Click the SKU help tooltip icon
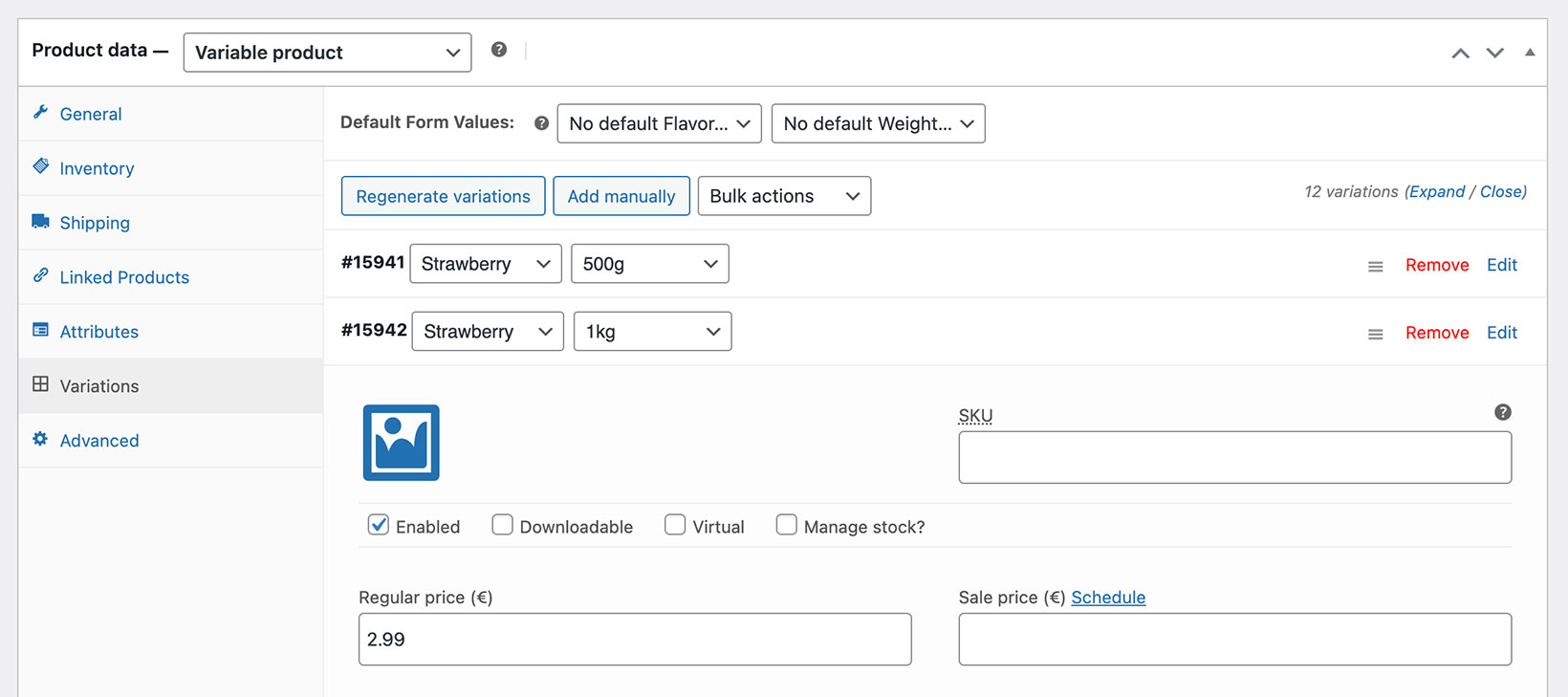Viewport: 1568px width, 697px height. click(1503, 412)
